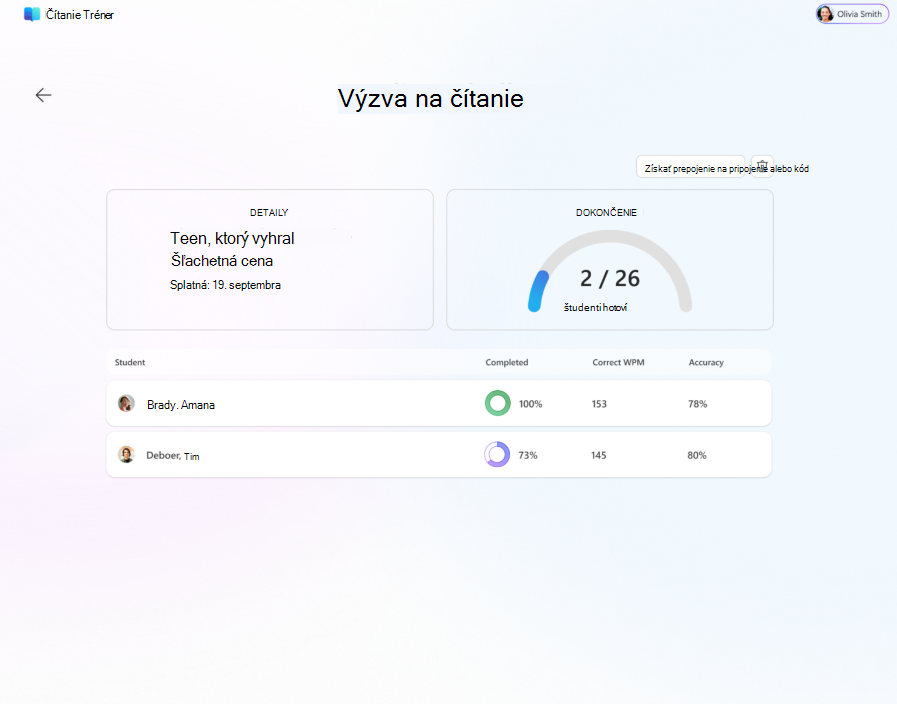Sort by the Correct WPM column header

tap(618, 363)
